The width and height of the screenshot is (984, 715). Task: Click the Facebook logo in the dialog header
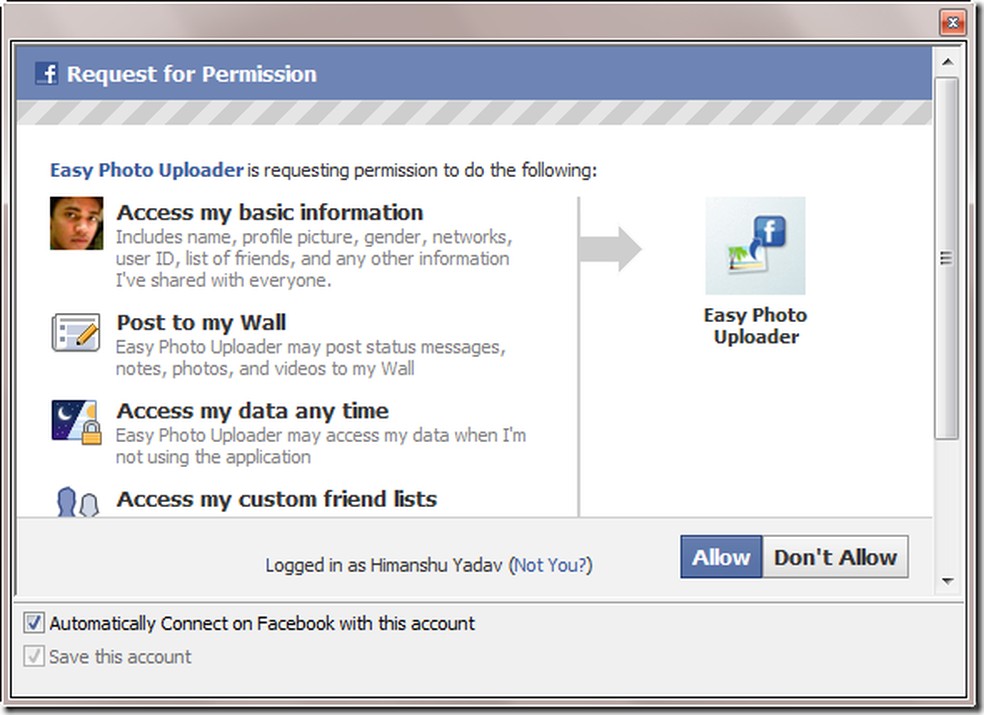46,74
